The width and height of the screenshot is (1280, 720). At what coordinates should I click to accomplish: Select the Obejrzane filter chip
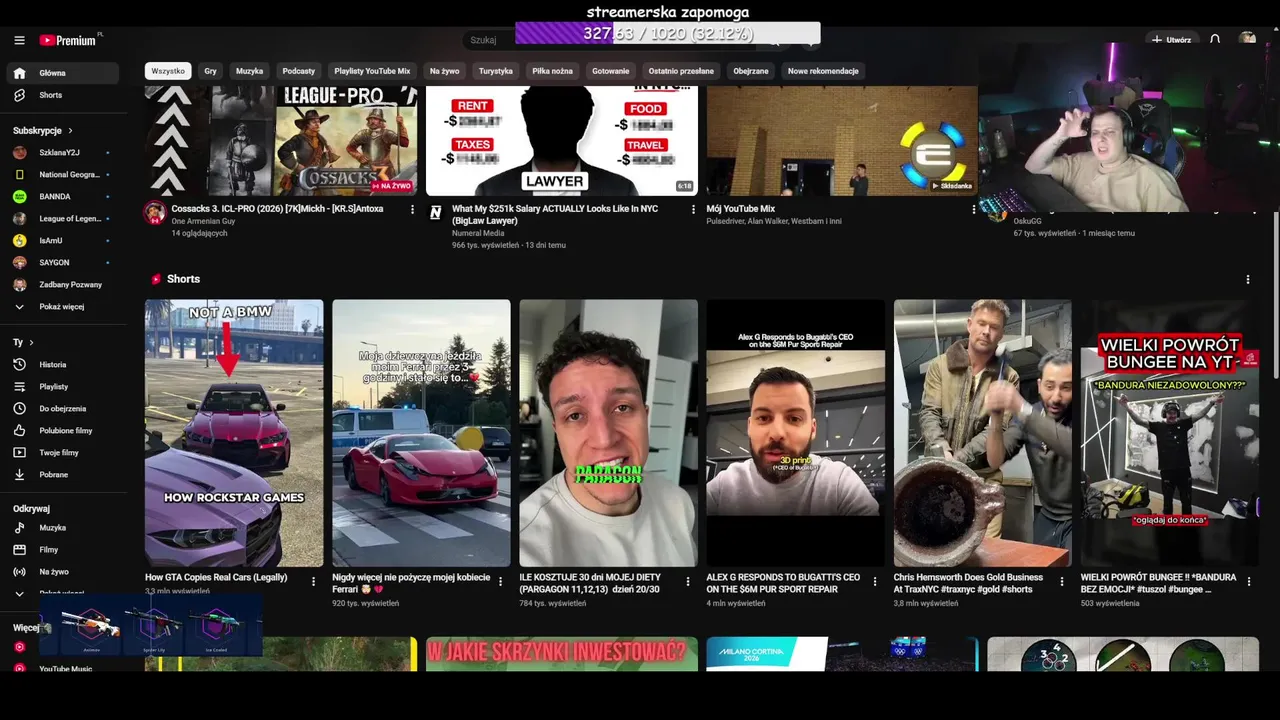(751, 71)
